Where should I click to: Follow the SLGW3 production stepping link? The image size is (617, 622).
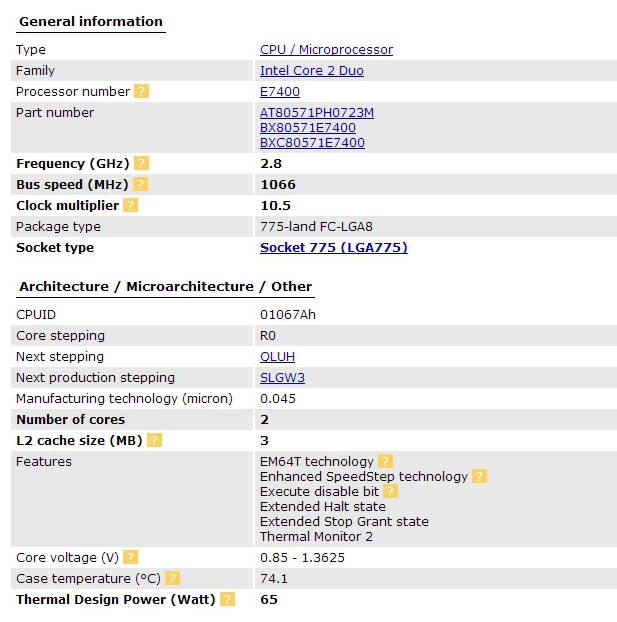282,378
